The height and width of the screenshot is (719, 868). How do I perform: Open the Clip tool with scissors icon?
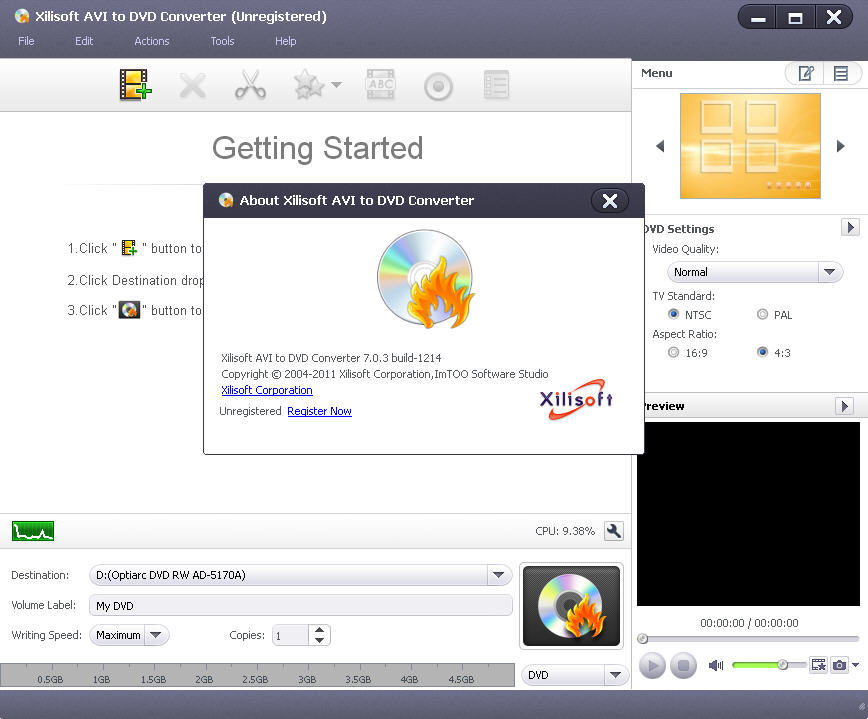point(250,85)
